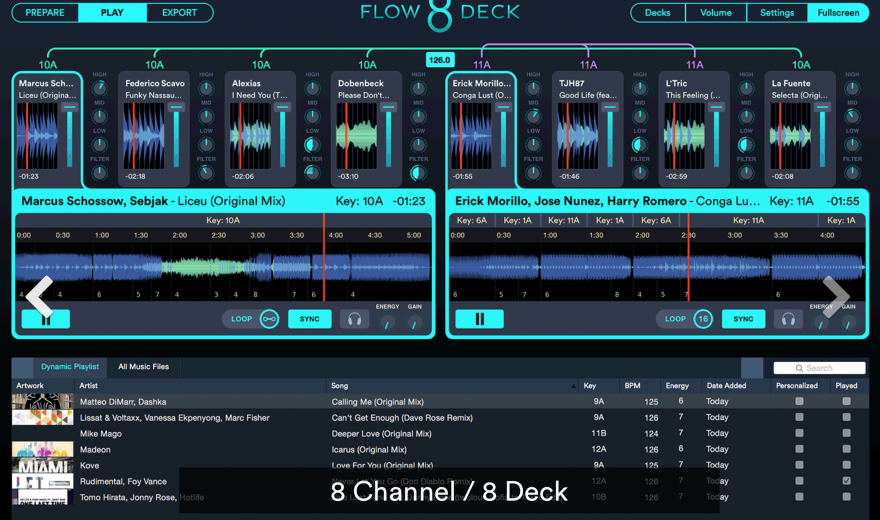Screen dimensions: 880x520
Task: Select the Alexias I Need You deck
Action: click(x=260, y=129)
